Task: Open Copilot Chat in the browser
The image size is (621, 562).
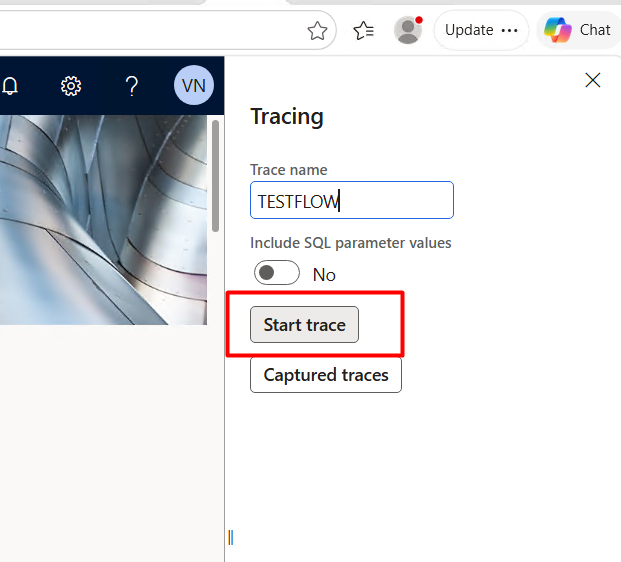Action: click(578, 30)
